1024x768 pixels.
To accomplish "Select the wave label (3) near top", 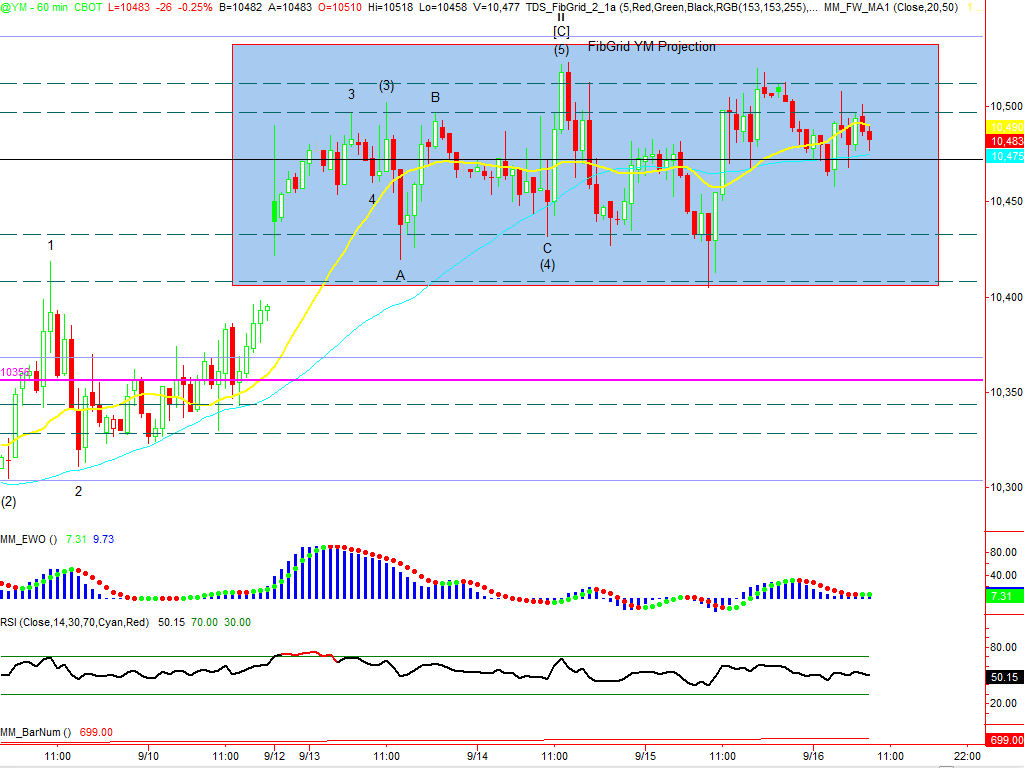I will (x=386, y=86).
